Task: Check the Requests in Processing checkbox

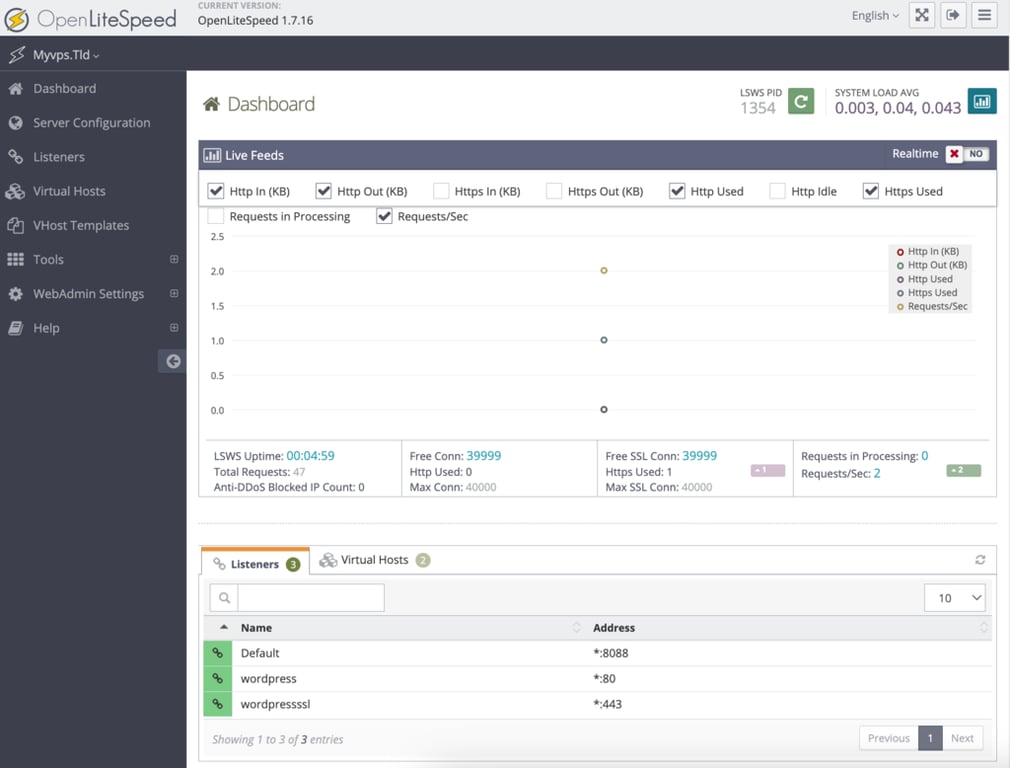Action: [215, 215]
